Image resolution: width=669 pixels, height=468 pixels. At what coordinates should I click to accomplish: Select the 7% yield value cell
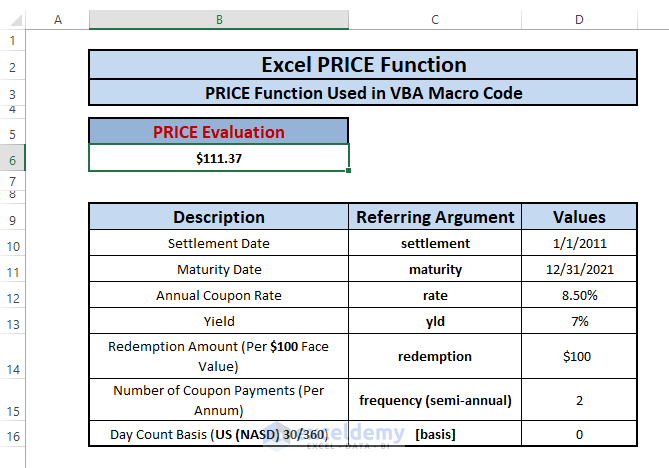(x=579, y=322)
